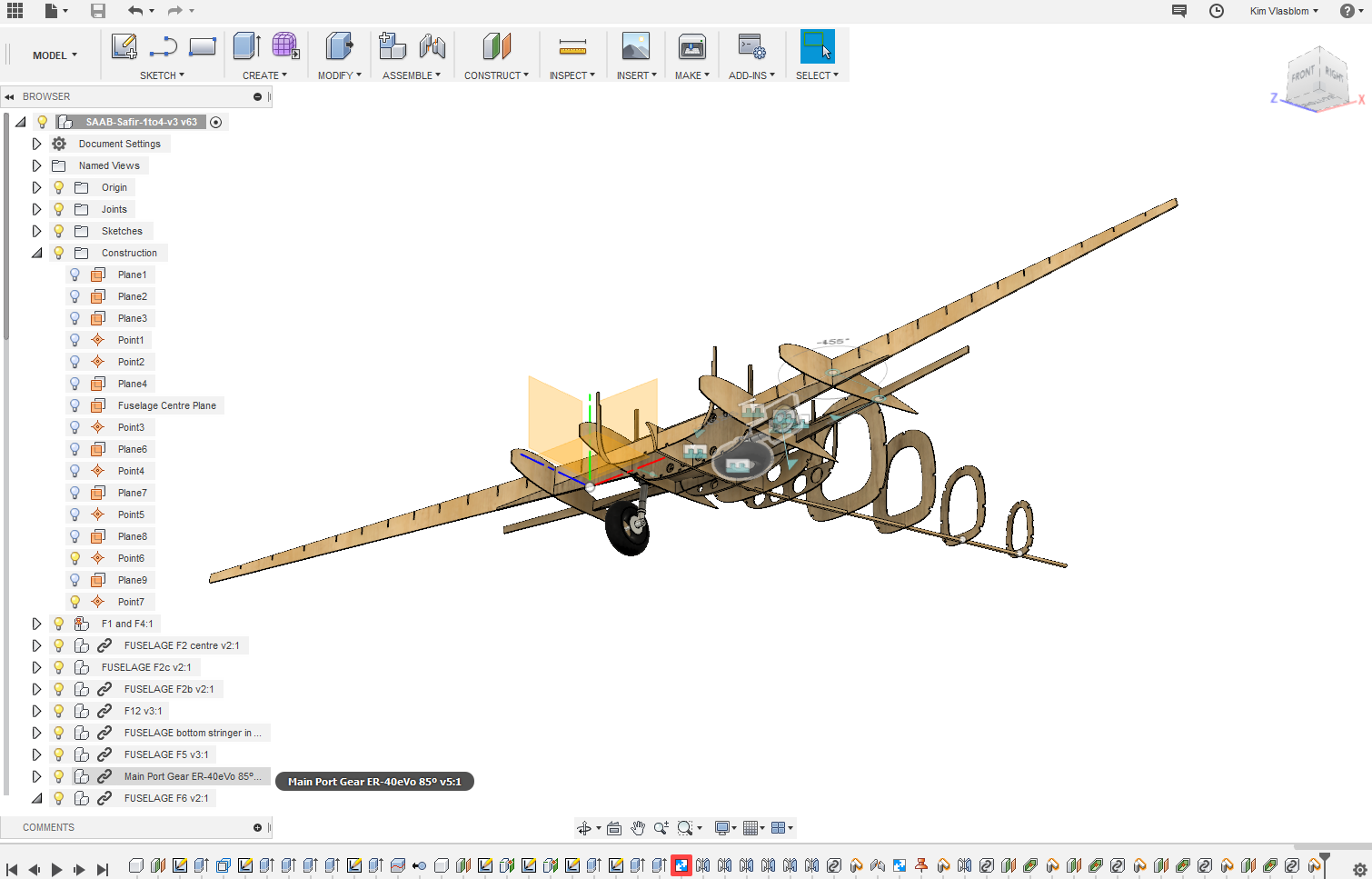Toggle visibility bulb of Point6
Image resolution: width=1372 pixels, height=879 pixels.
(75, 558)
